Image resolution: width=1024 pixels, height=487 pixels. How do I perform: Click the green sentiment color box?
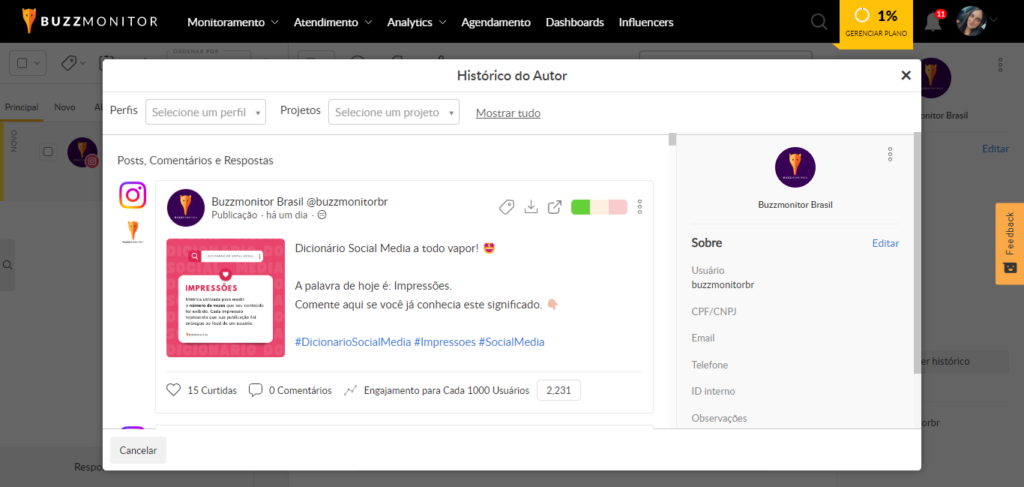(580, 207)
